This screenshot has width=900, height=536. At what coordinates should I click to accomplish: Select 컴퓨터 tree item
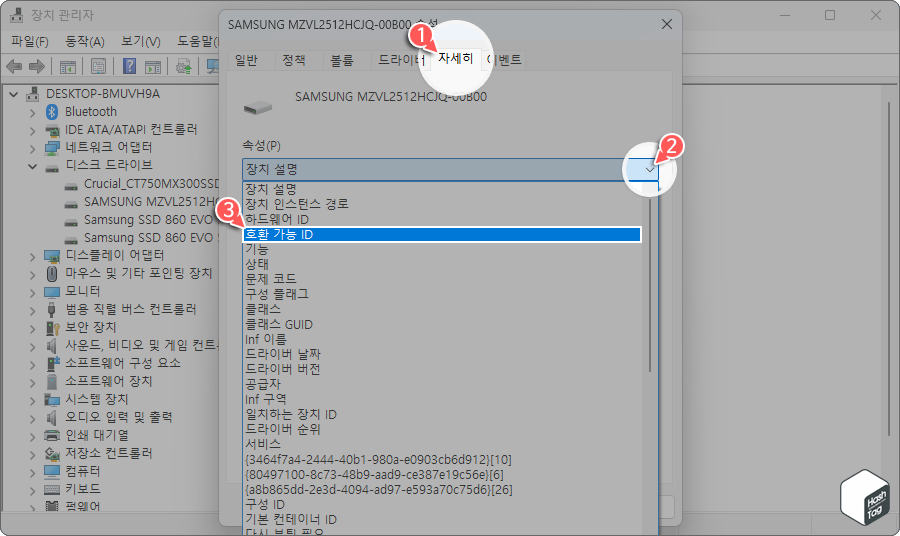click(82, 471)
